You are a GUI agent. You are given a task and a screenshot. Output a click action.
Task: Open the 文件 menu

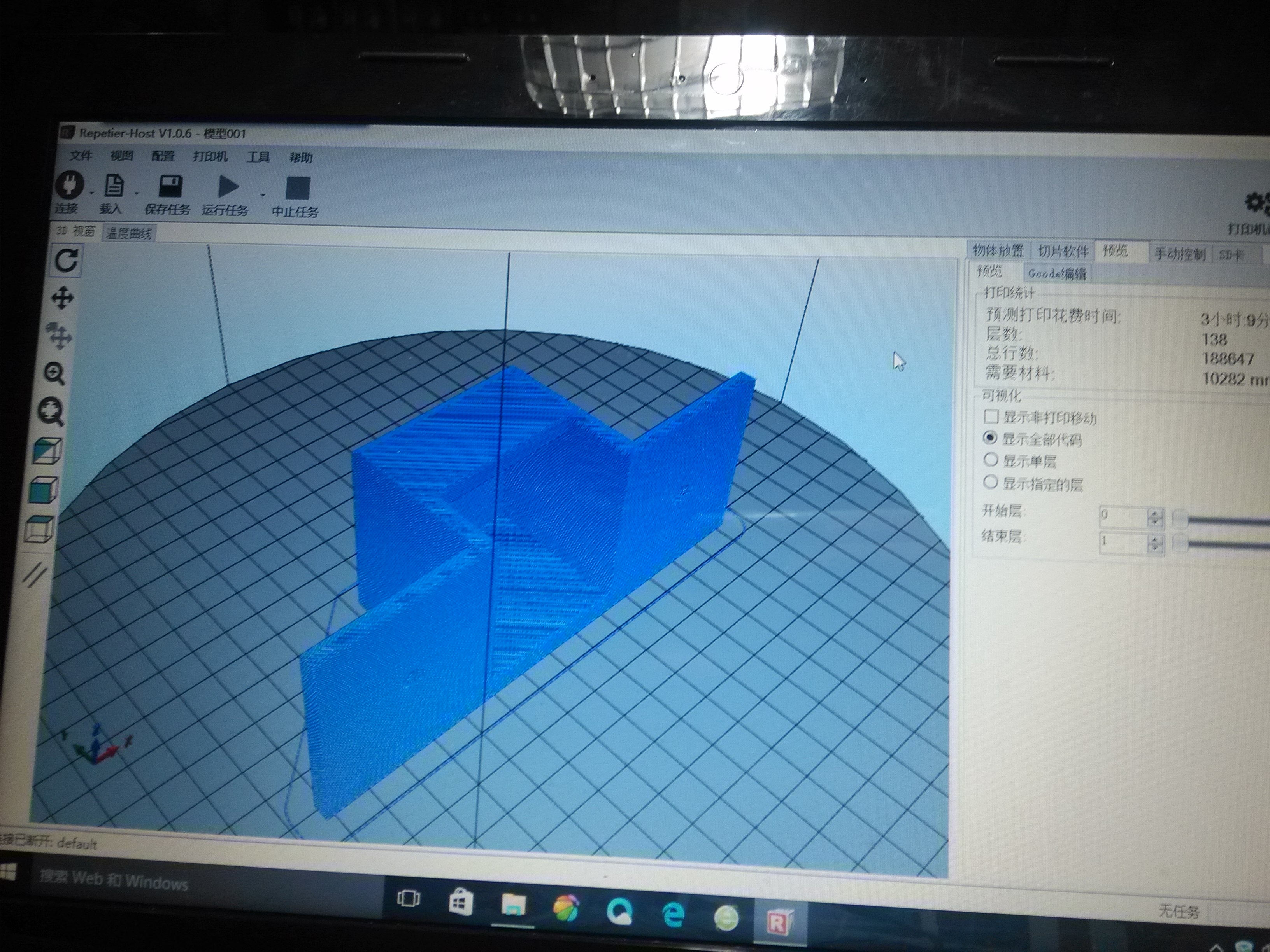[x=81, y=156]
